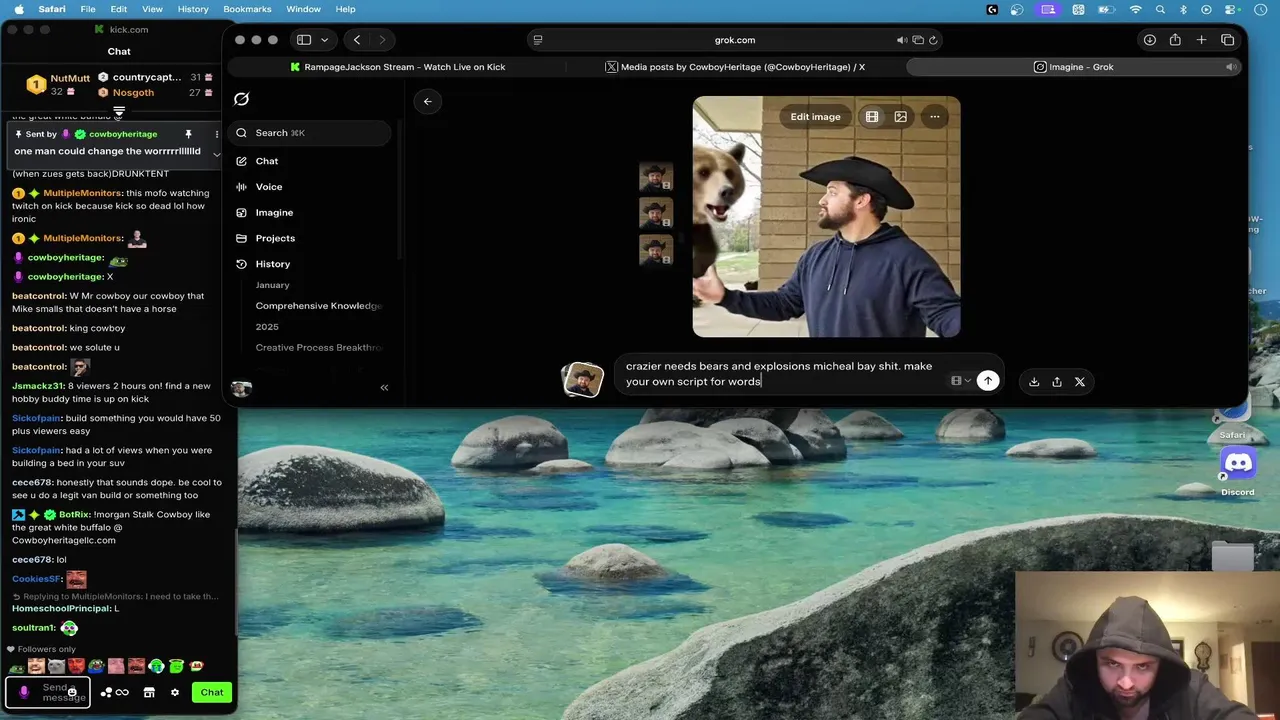Open Grok Chat from the sidebar

pyautogui.click(x=266, y=161)
